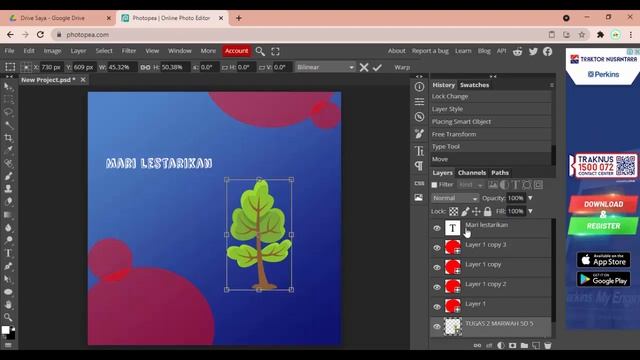Collapse the right panels with top arrows
Screen dimensions: 640x360
493,76
